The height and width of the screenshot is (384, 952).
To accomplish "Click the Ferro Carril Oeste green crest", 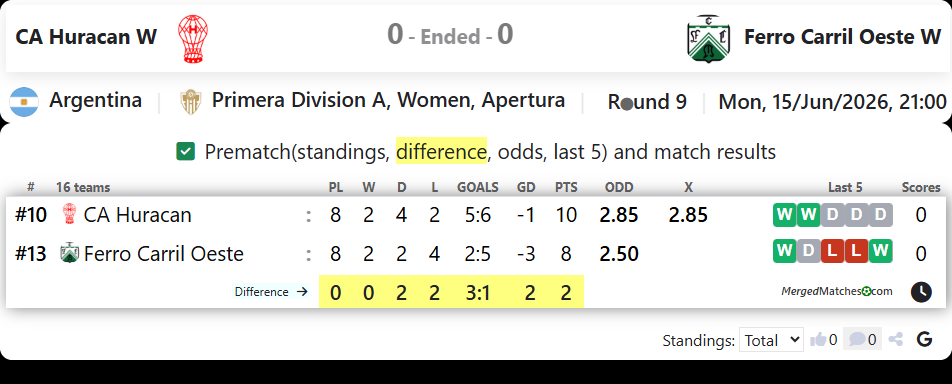I will point(709,38).
